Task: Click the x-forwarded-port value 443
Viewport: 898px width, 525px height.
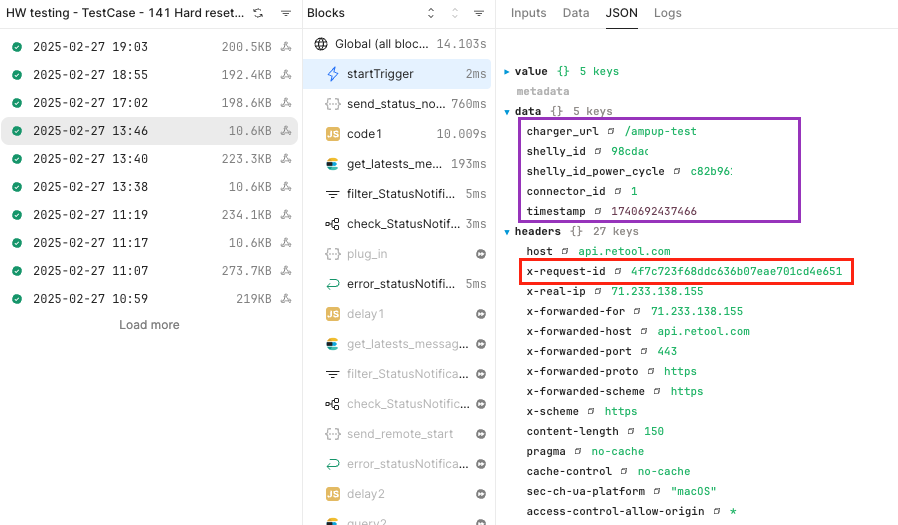Action: tap(667, 352)
